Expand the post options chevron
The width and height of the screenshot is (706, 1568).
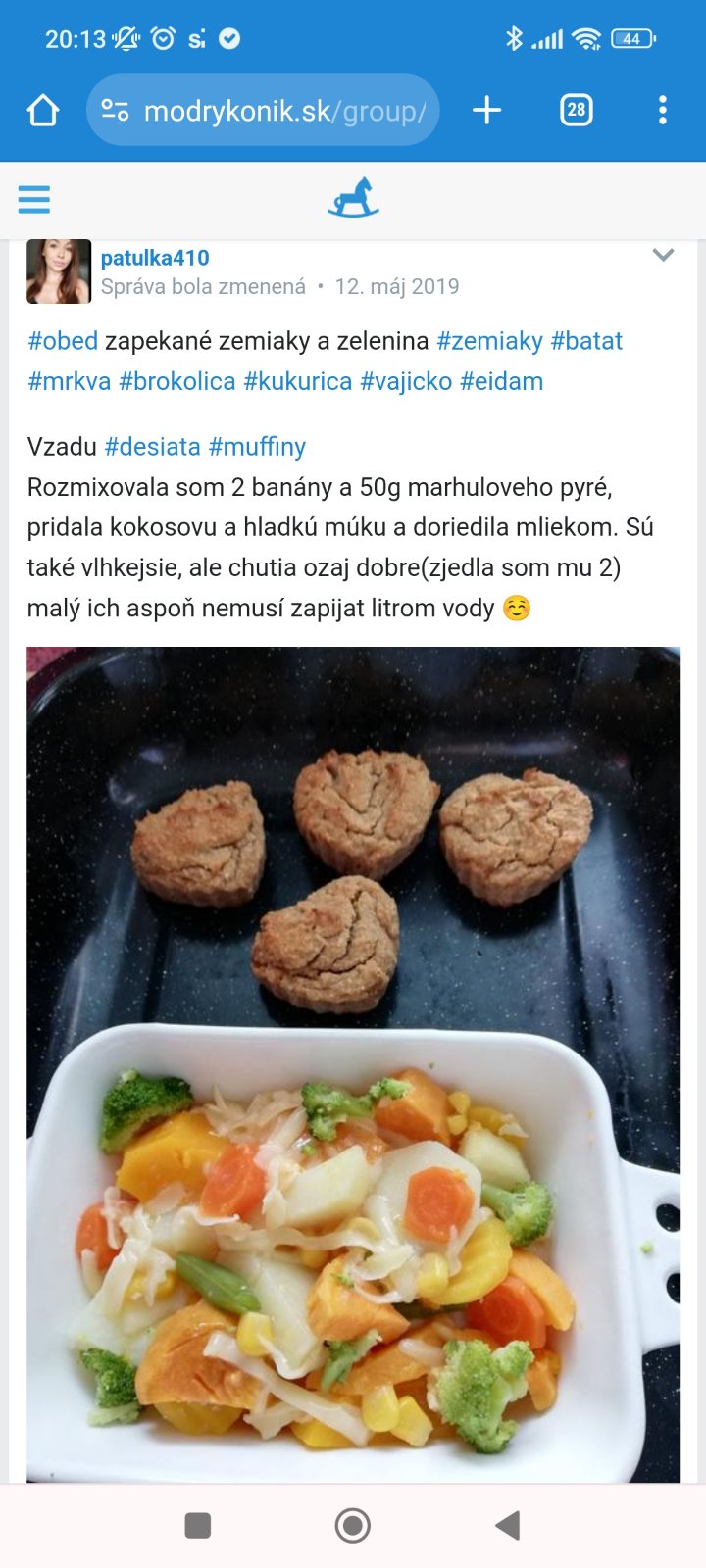[663, 256]
